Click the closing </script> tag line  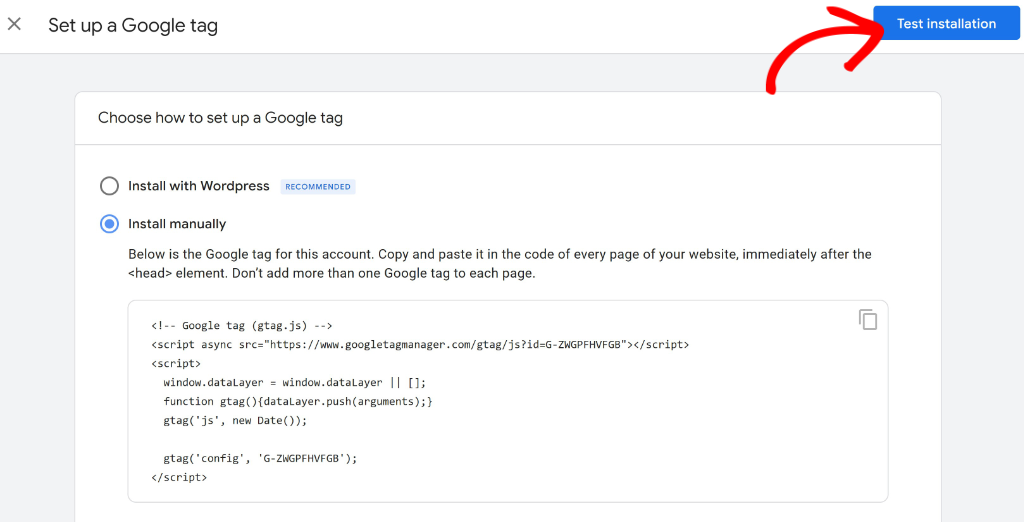179,478
